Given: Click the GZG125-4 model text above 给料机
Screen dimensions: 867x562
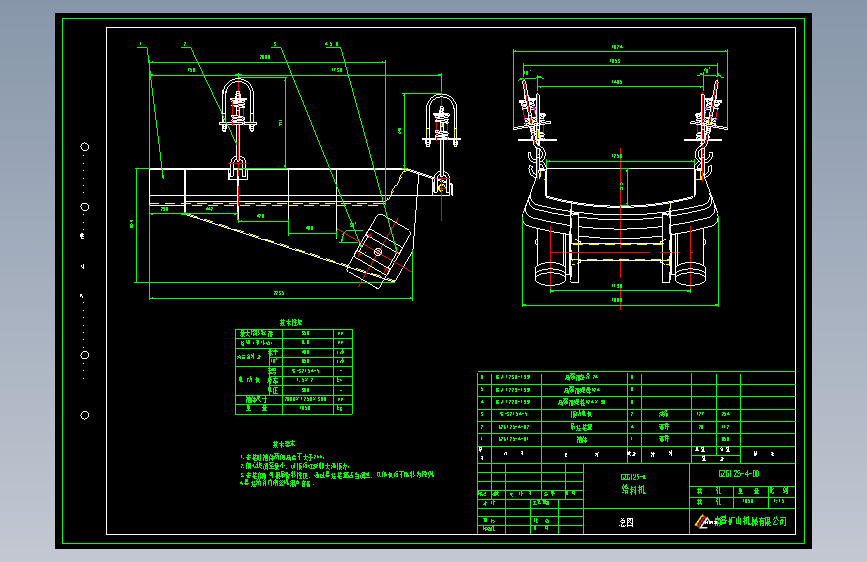Looking at the screenshot, I should point(633,476).
